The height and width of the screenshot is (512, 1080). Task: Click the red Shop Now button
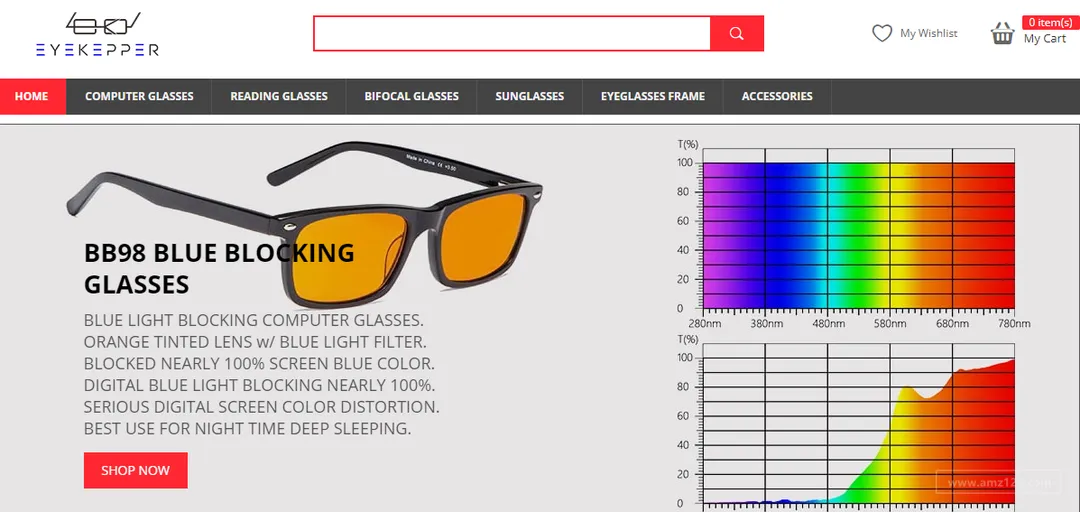pyautogui.click(x=136, y=471)
